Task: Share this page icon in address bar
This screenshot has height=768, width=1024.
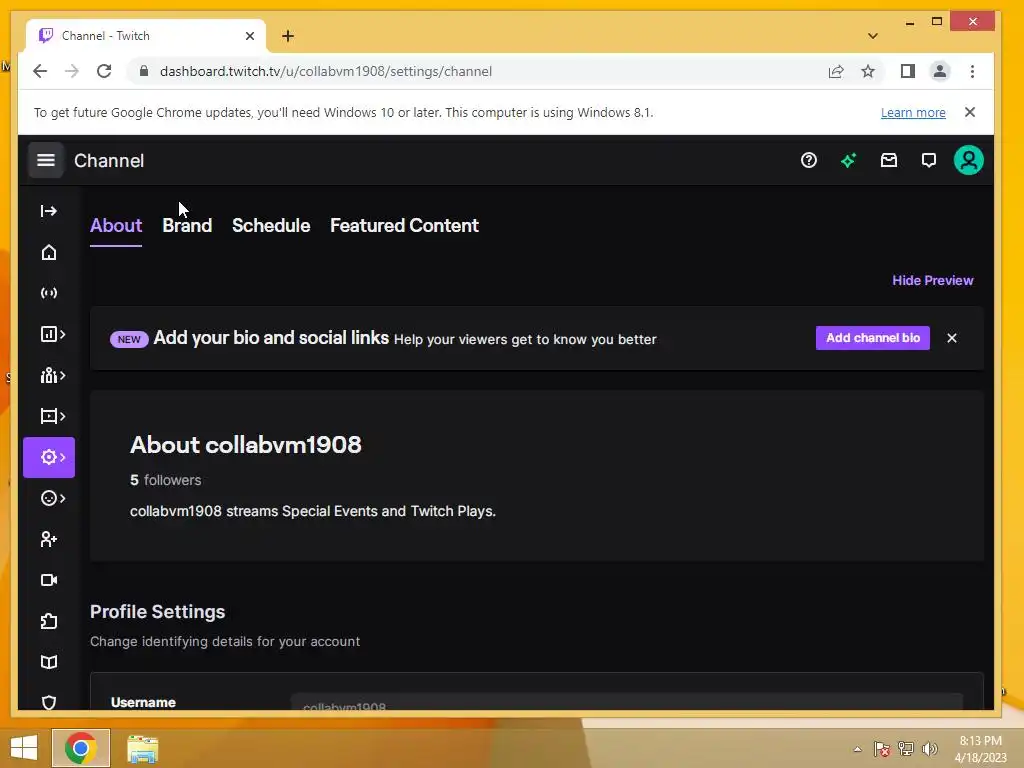Action: pyautogui.click(x=836, y=71)
